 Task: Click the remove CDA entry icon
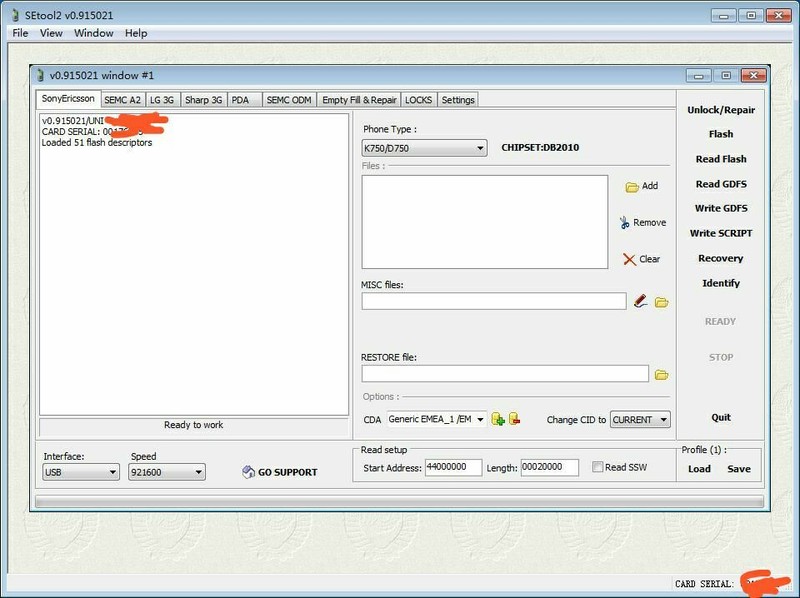click(514, 419)
